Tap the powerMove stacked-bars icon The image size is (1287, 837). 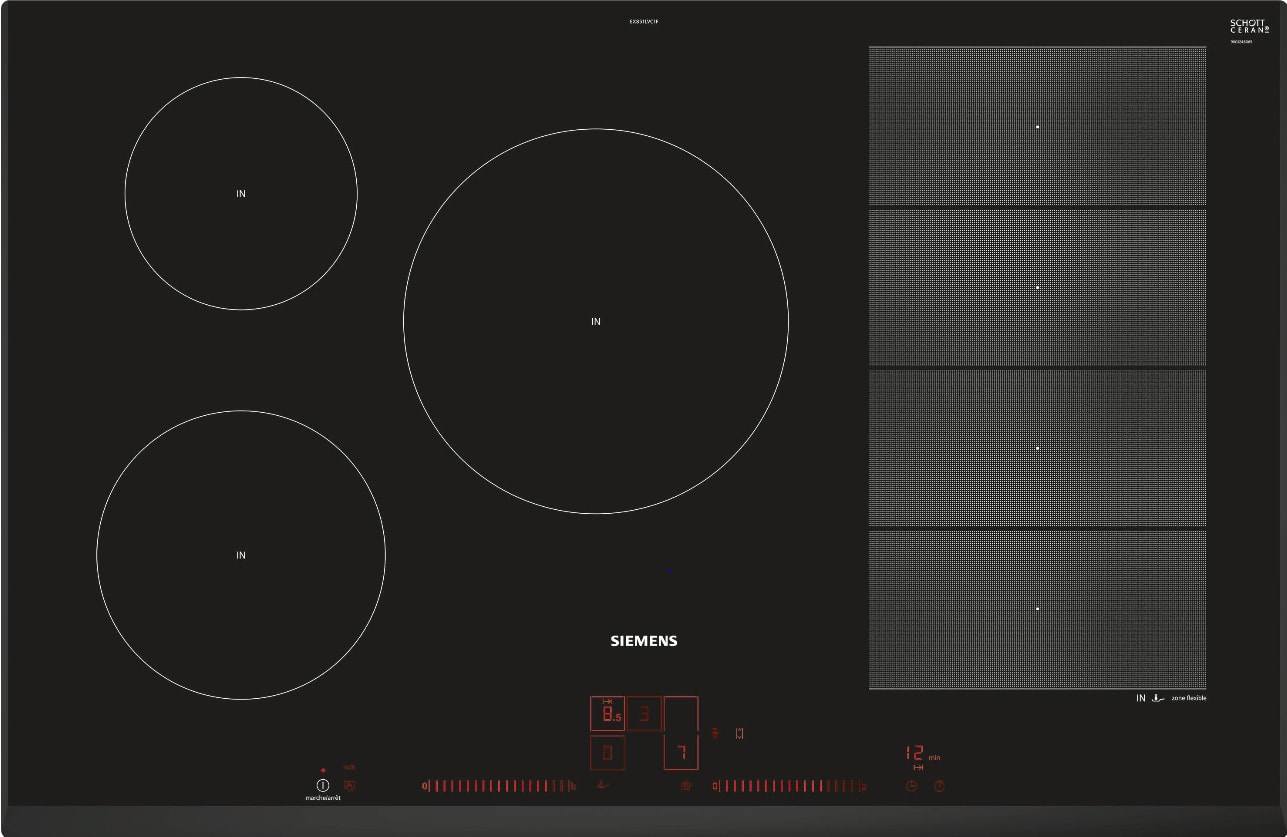pyautogui.click(x=715, y=733)
